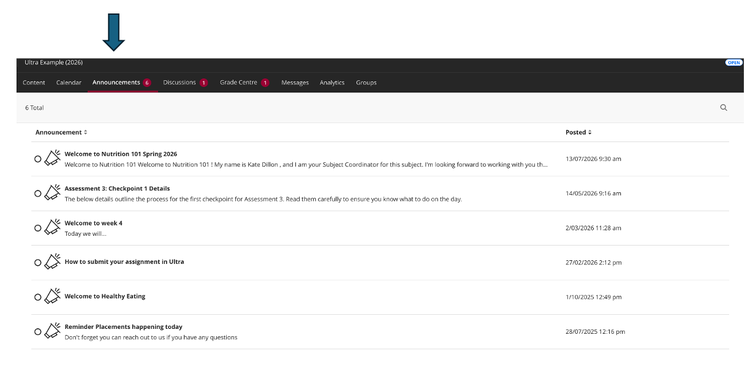Open Welcome to Nutrition 101 Spring 2026 announcement
The image size is (750, 365).
[x=121, y=154]
